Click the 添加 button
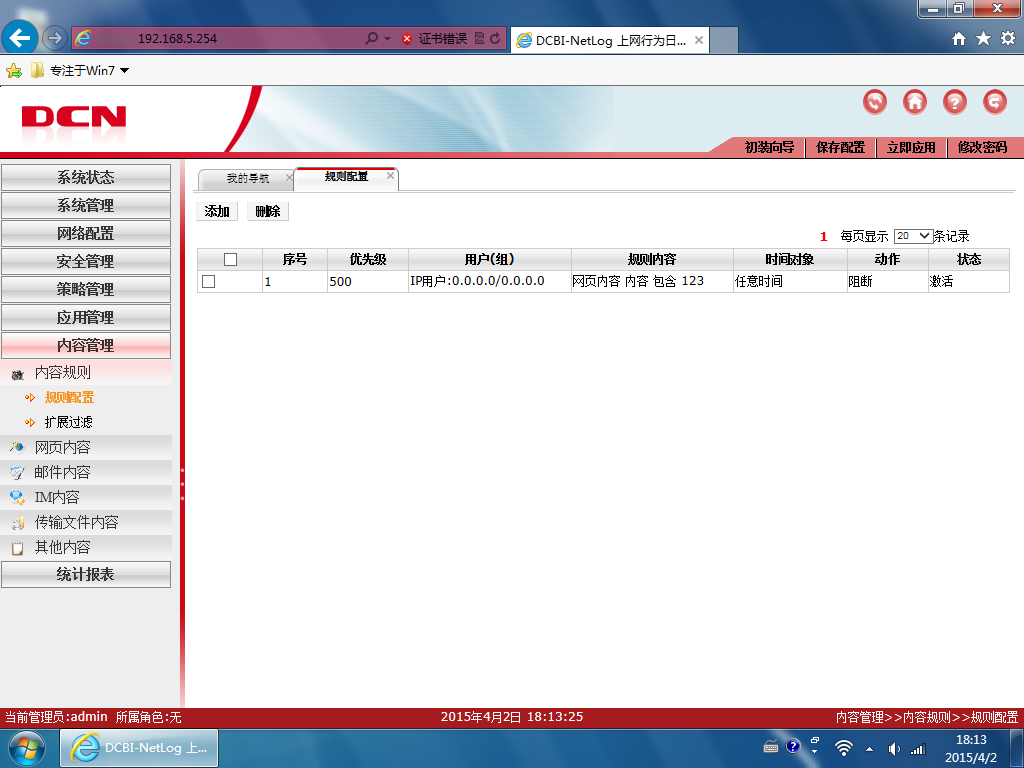 pyautogui.click(x=217, y=211)
